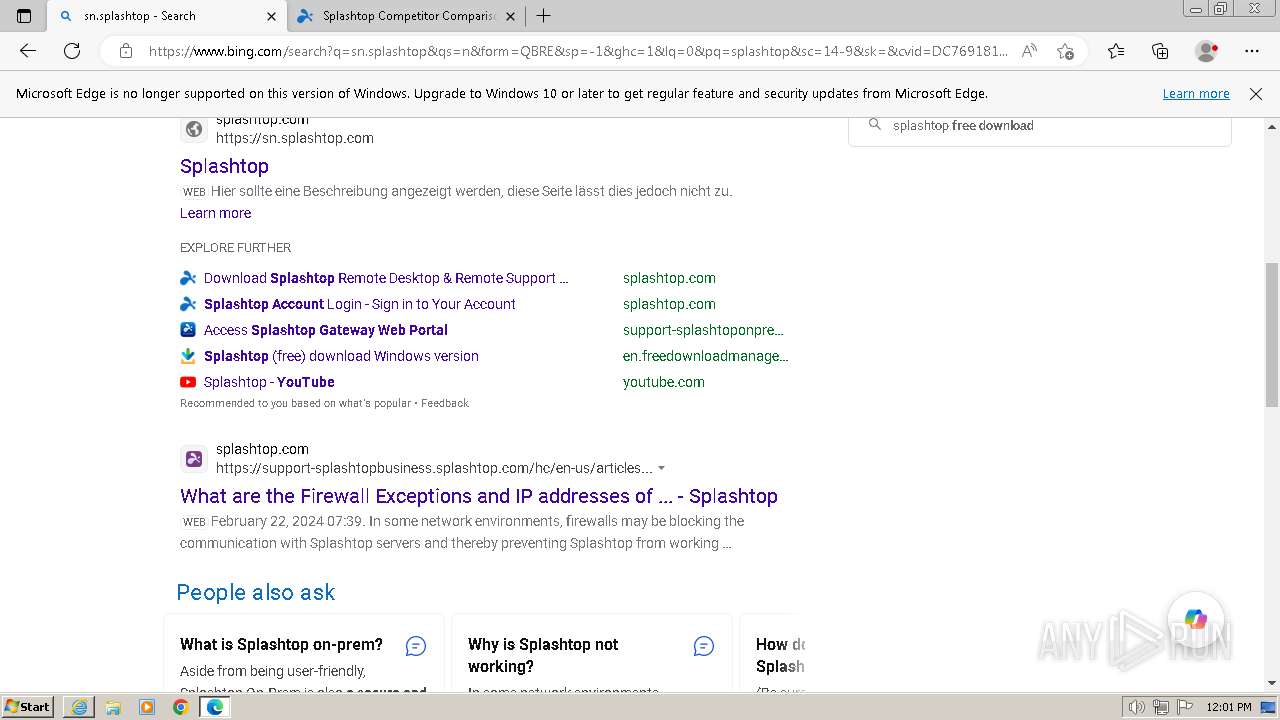Open Chrome from the taskbar
Screen dimensions: 1280x720
tap(180, 707)
